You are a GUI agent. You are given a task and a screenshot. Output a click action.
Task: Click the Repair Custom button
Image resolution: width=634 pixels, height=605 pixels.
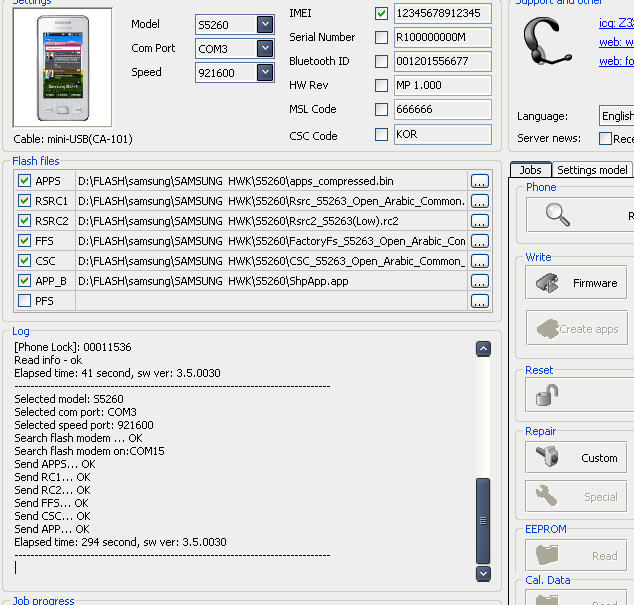(576, 457)
